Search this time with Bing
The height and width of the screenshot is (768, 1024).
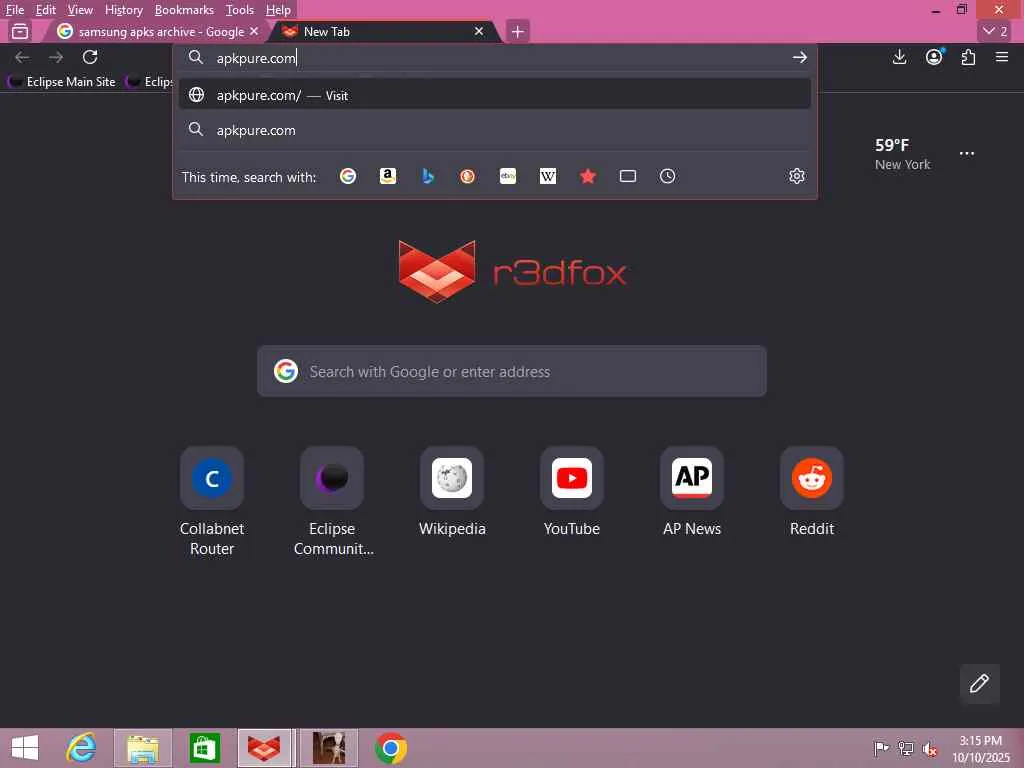(x=428, y=176)
